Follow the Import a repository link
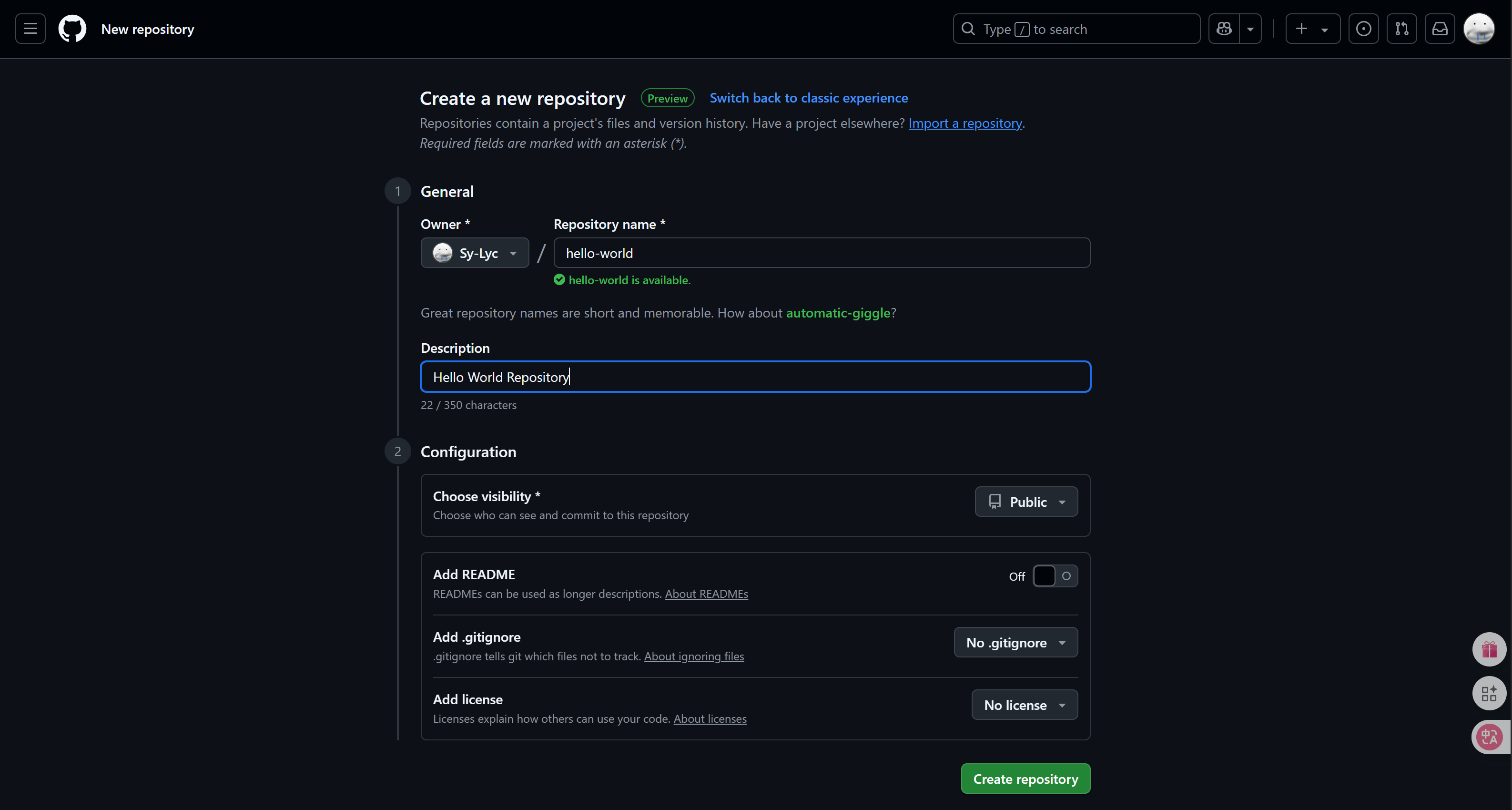Viewport: 1512px width, 810px height. pos(965,123)
